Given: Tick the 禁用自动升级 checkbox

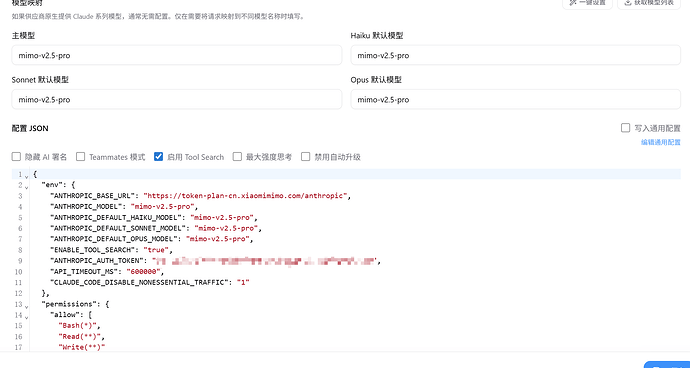Looking at the screenshot, I should 305,157.
